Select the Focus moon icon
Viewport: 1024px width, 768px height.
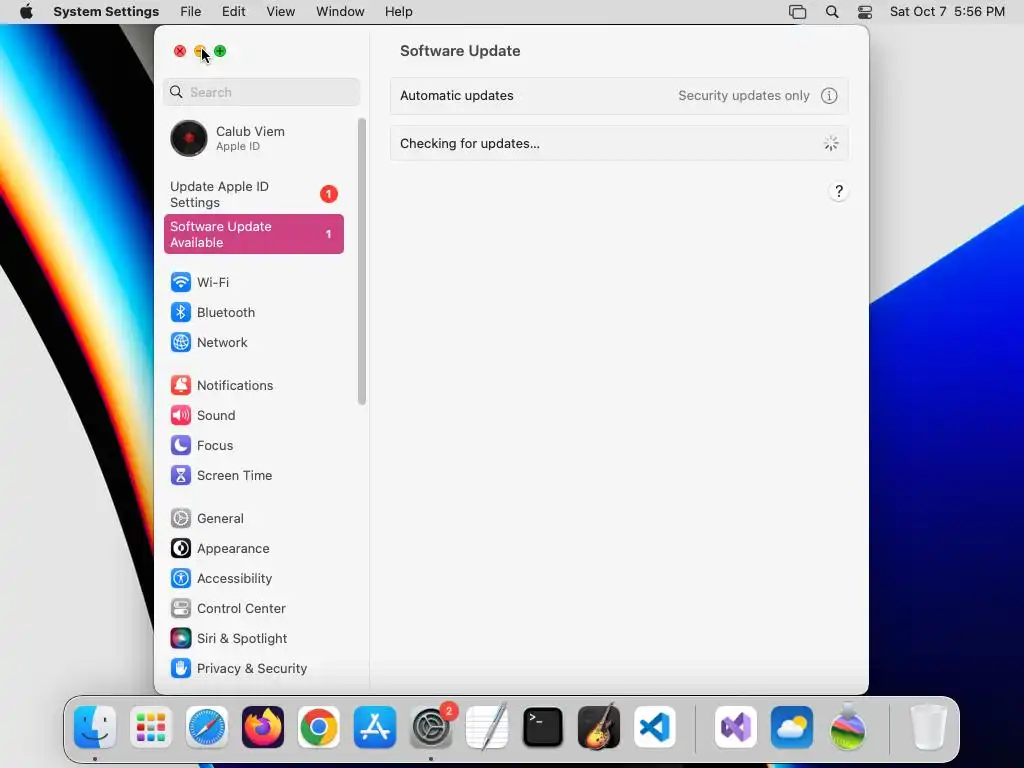click(181, 445)
